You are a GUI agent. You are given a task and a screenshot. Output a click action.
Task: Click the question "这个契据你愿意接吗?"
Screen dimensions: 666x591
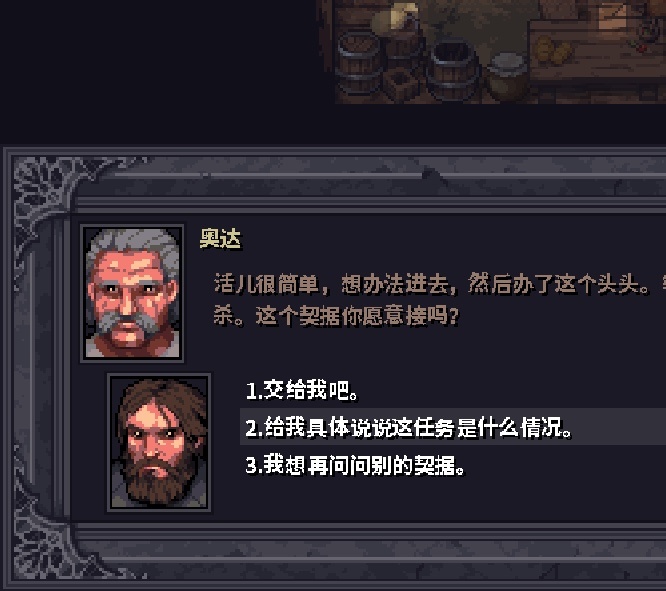(357, 316)
